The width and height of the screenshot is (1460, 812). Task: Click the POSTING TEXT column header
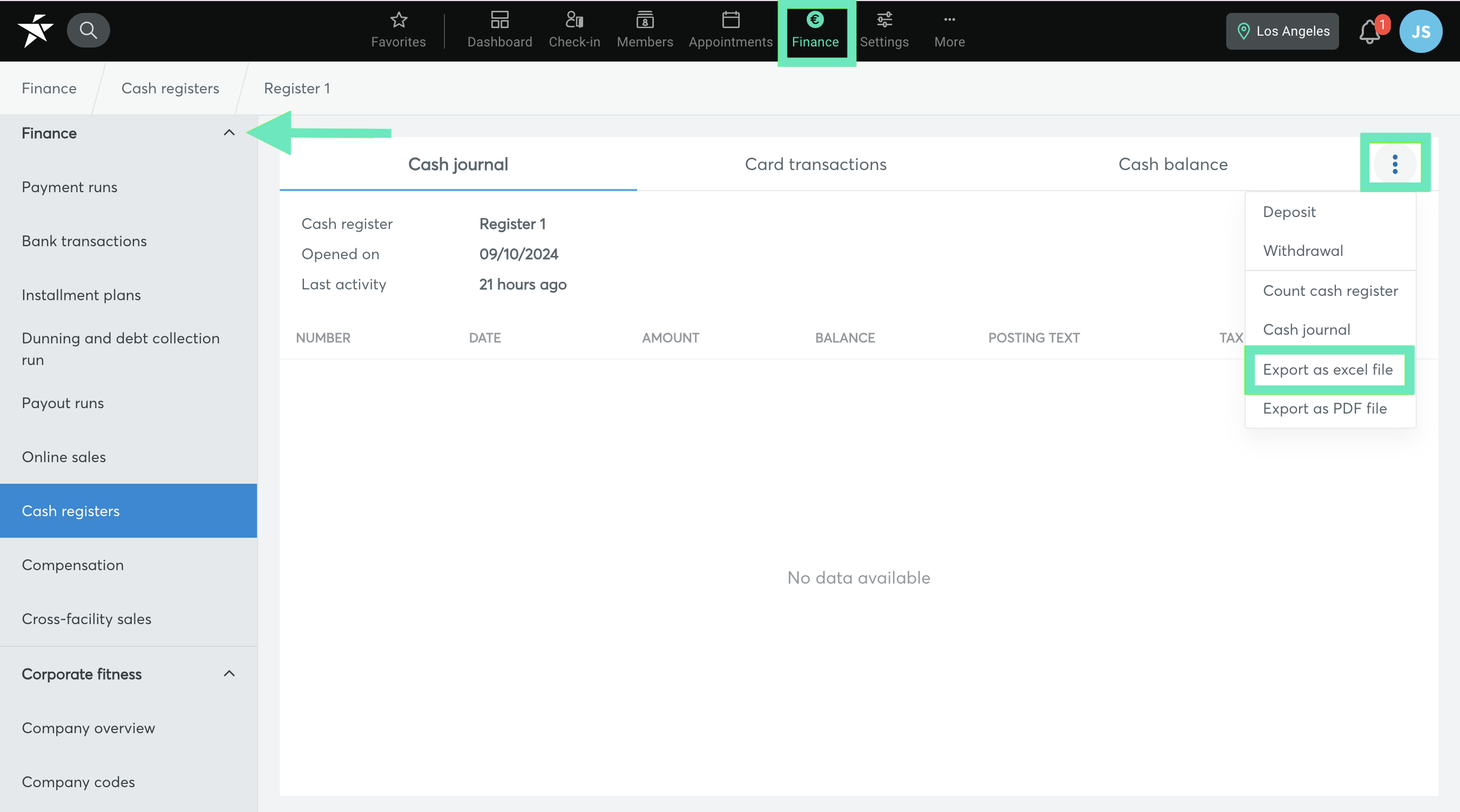(x=1034, y=338)
